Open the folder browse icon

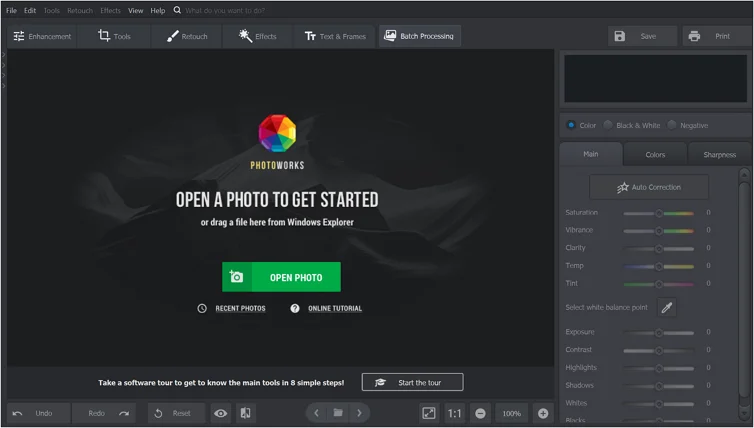pyautogui.click(x=338, y=413)
